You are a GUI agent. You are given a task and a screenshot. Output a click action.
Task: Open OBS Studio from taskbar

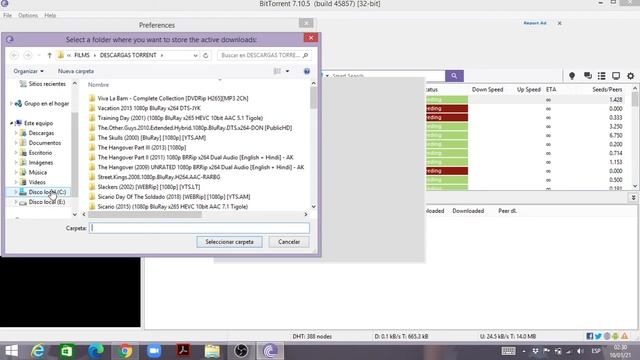[241, 351]
